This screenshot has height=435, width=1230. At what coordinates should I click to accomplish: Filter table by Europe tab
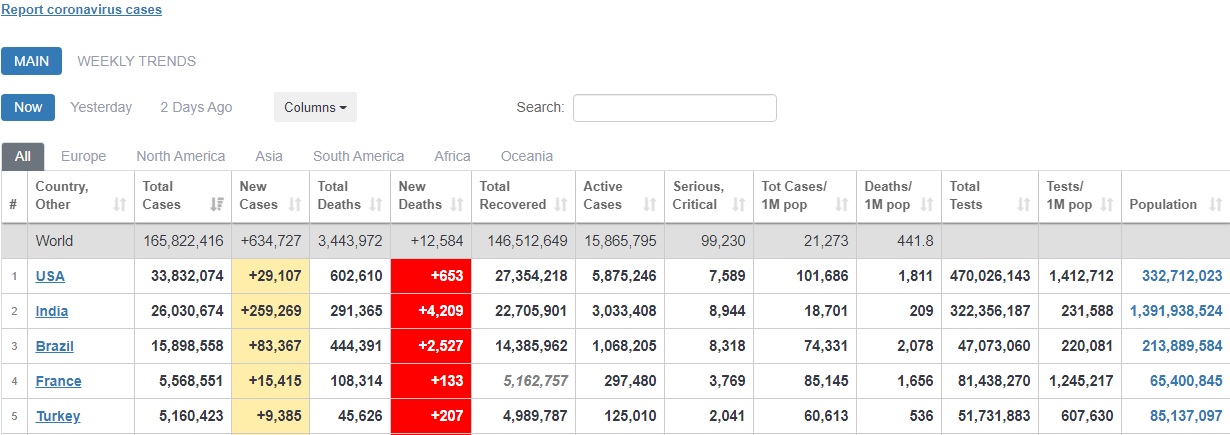point(83,156)
